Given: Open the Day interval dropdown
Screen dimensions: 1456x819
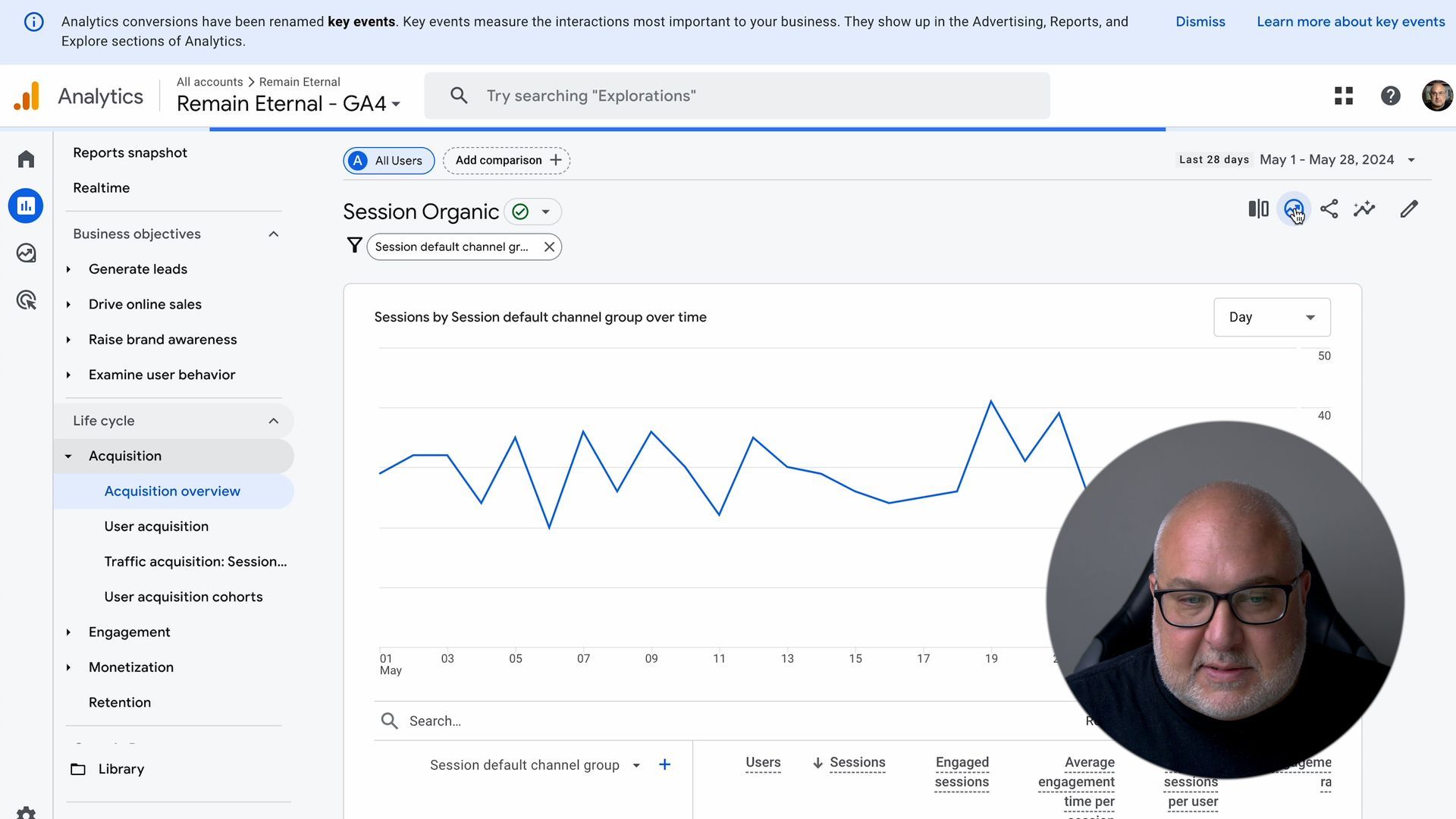Looking at the screenshot, I should (1271, 317).
